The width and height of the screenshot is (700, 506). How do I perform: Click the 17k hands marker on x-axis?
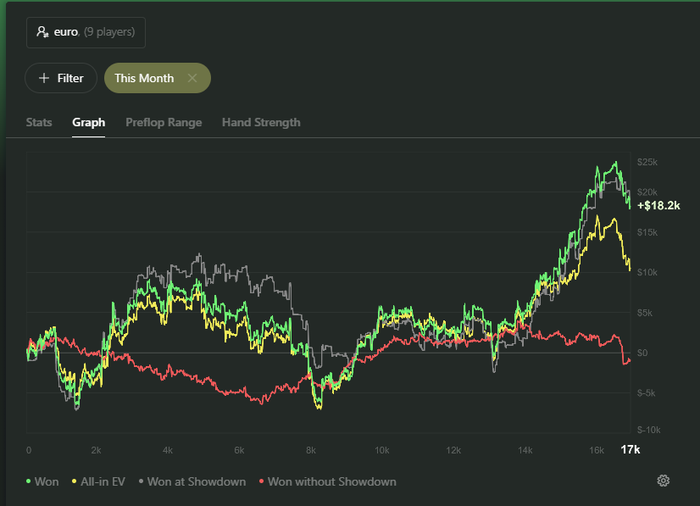630,449
